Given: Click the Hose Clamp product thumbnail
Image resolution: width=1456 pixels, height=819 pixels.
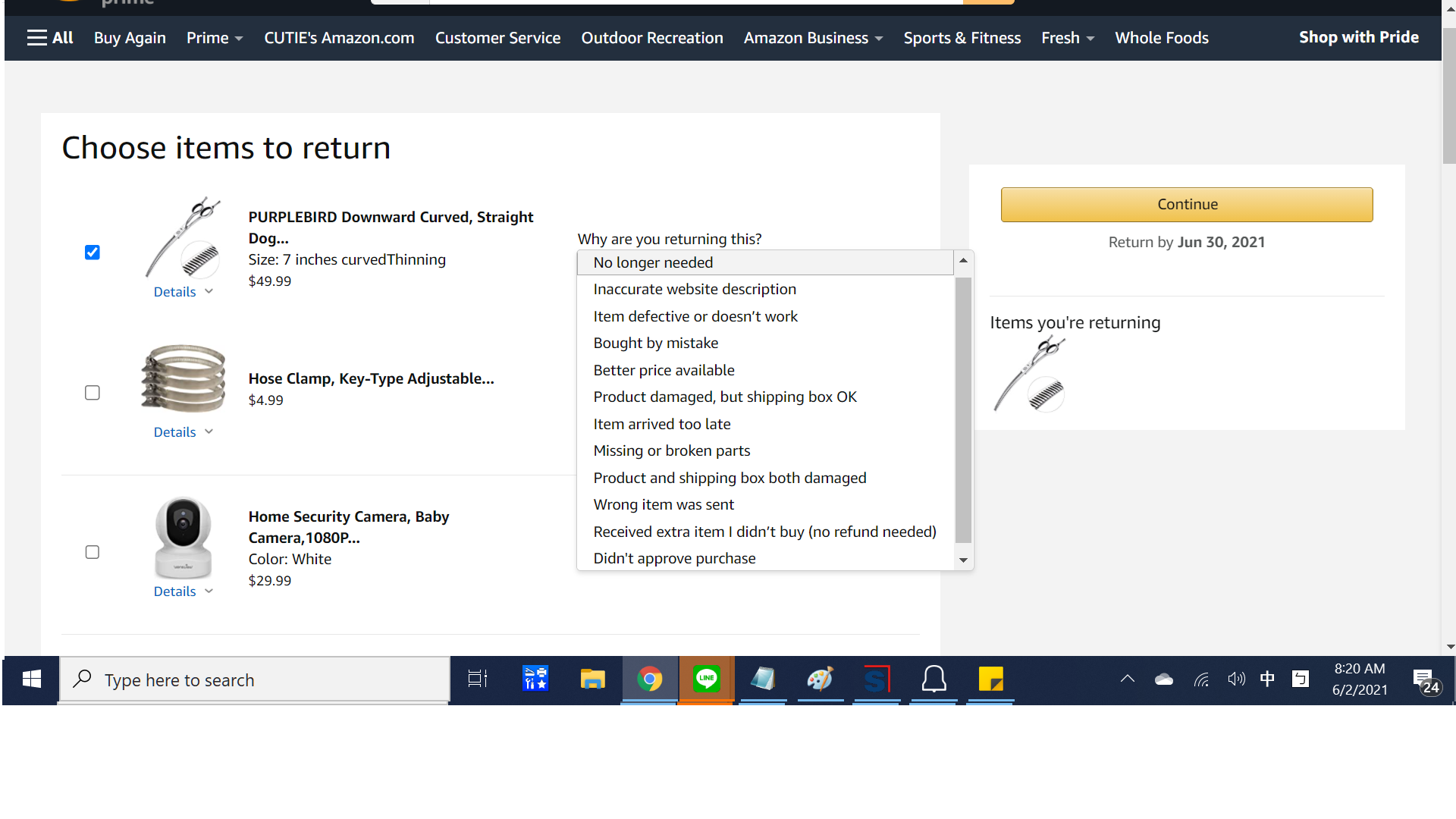Looking at the screenshot, I should click(x=183, y=378).
